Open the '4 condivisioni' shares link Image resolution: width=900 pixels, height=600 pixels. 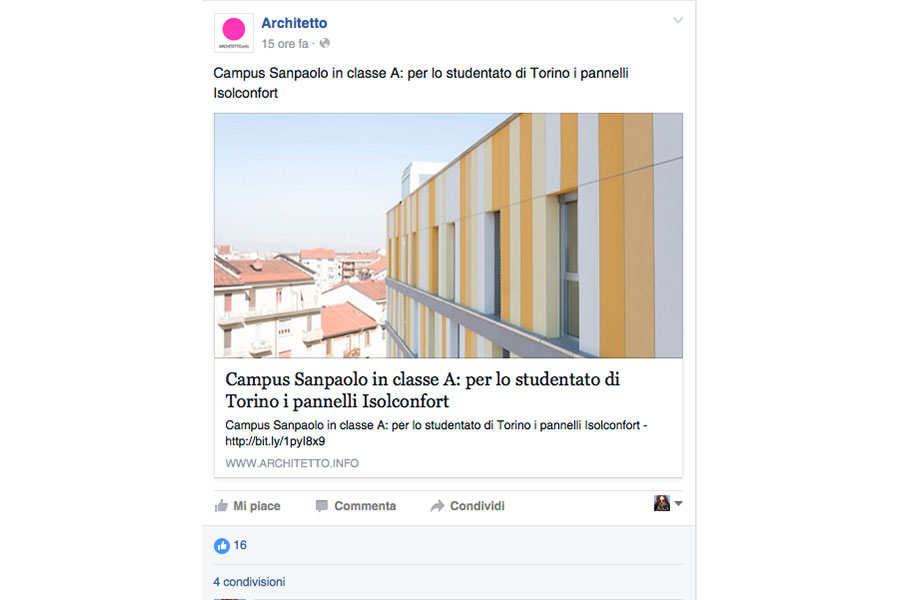click(x=249, y=582)
